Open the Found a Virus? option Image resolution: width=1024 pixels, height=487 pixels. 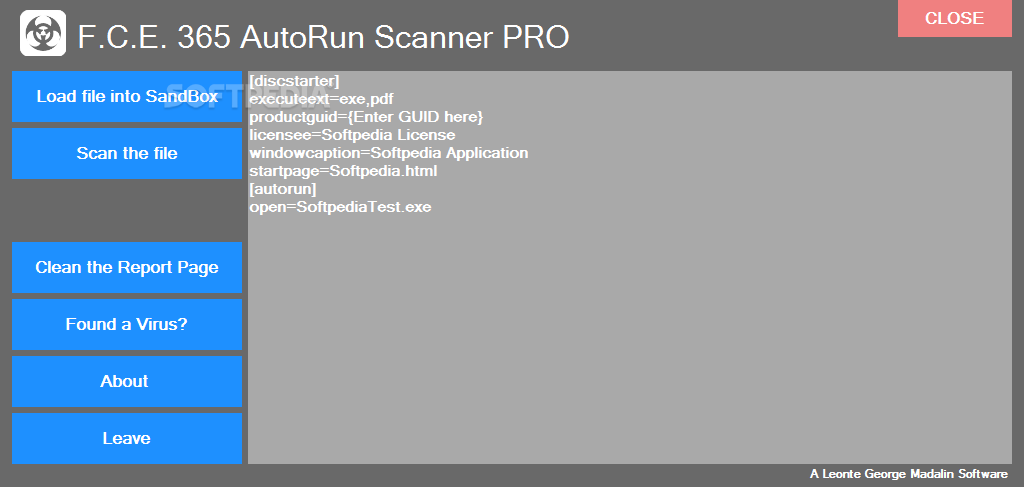tap(127, 324)
